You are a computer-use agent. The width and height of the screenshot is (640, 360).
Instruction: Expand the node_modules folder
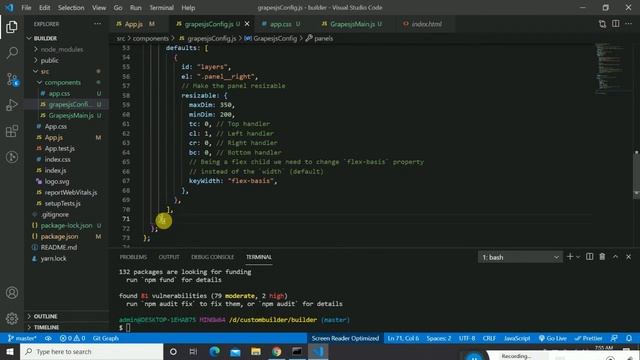click(x=62, y=49)
